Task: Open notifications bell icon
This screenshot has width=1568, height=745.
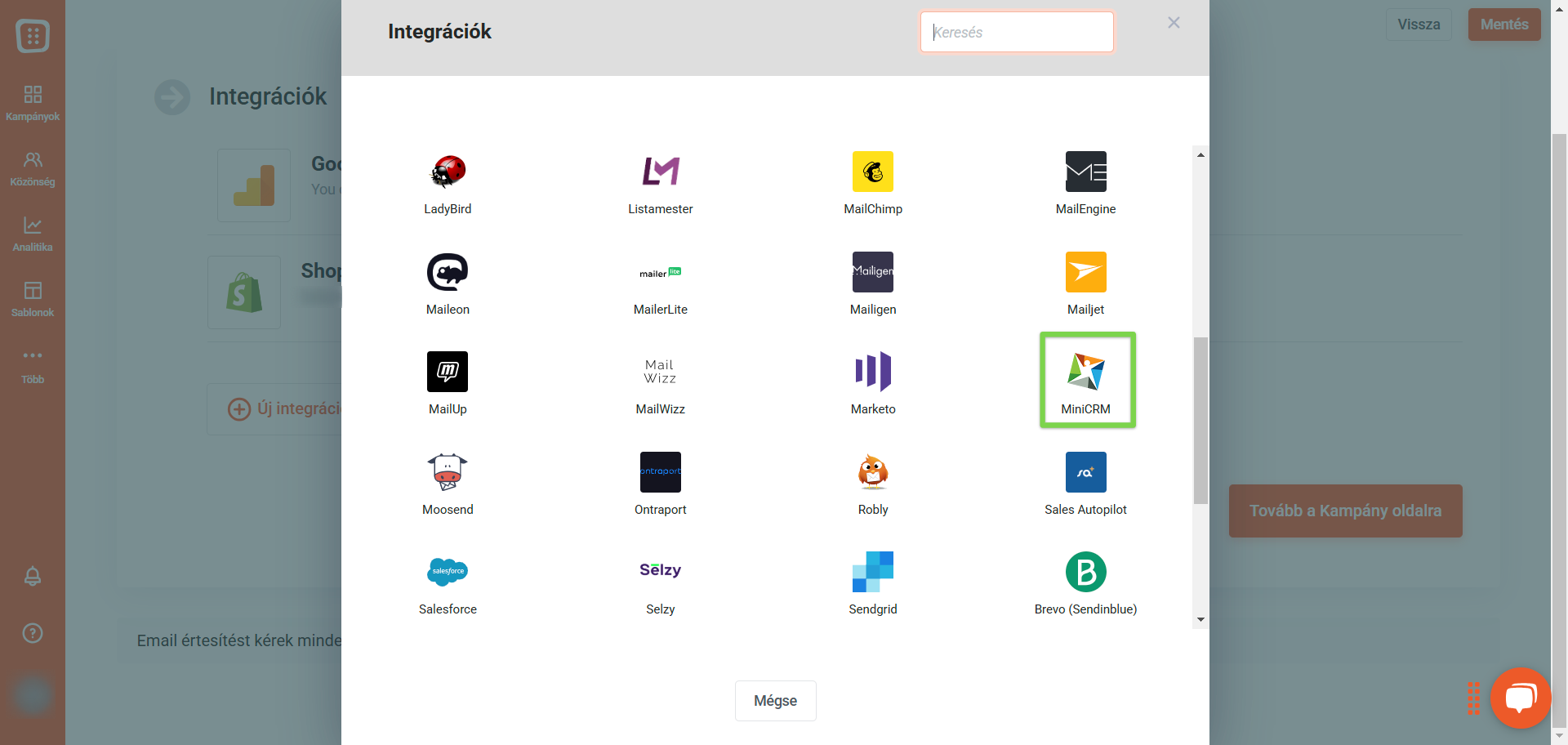Action: tap(33, 576)
